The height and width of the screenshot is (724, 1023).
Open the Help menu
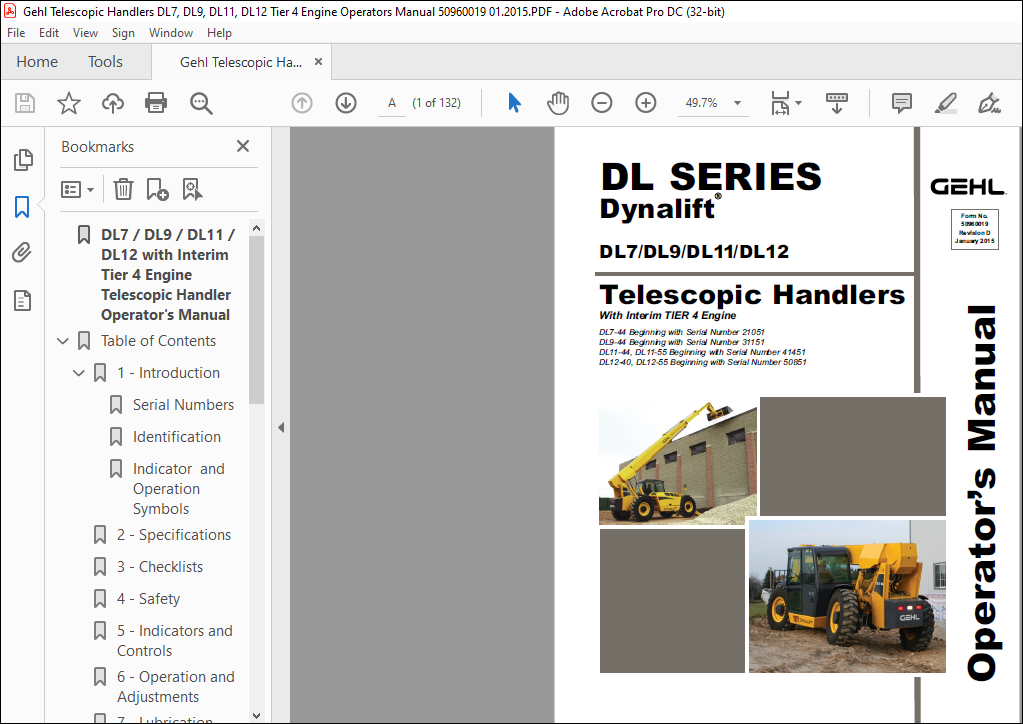219,33
